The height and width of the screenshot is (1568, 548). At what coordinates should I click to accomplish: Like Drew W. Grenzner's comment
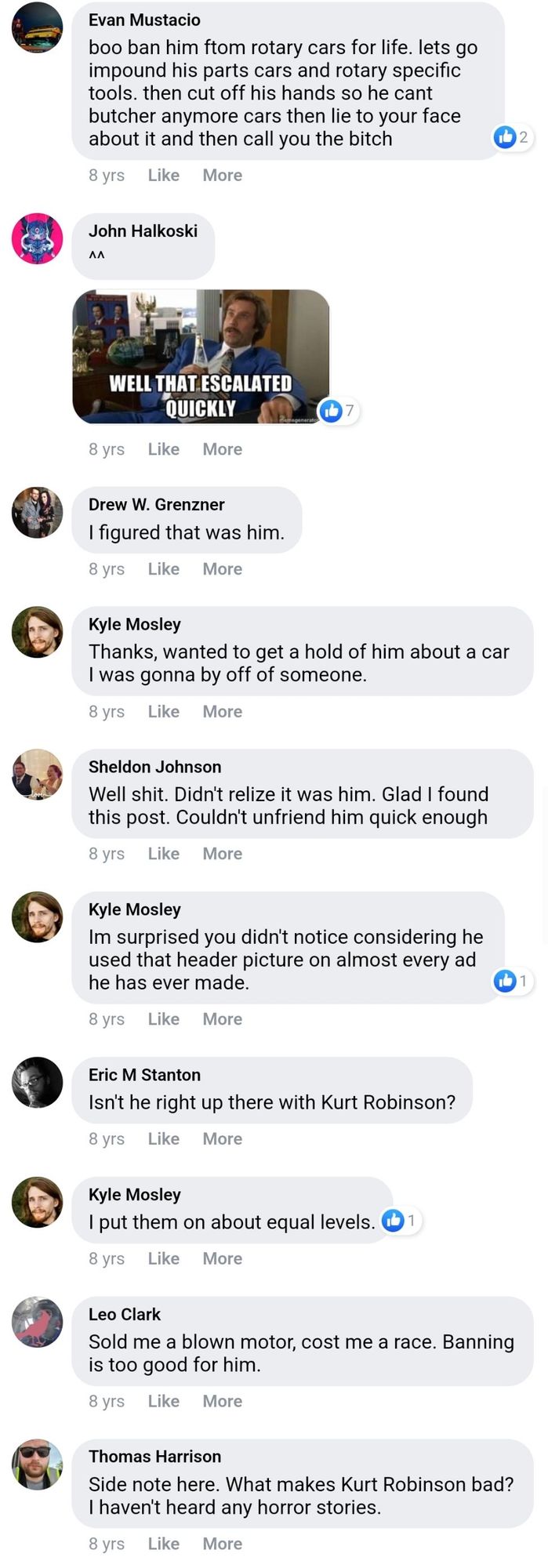tap(164, 569)
